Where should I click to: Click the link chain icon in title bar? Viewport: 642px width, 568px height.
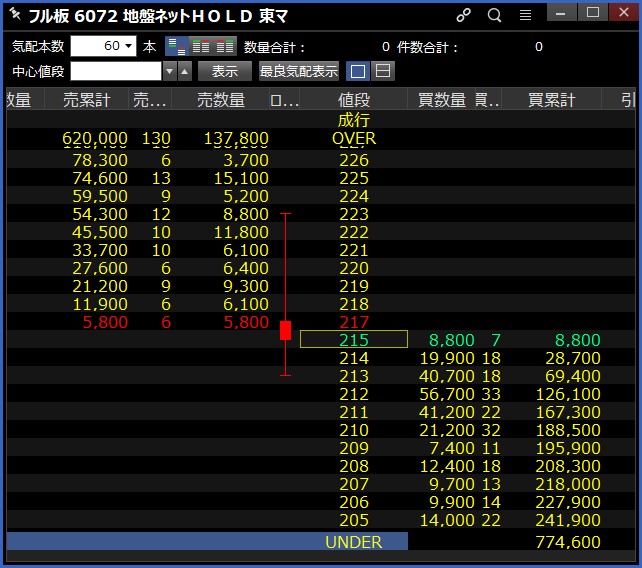point(463,15)
